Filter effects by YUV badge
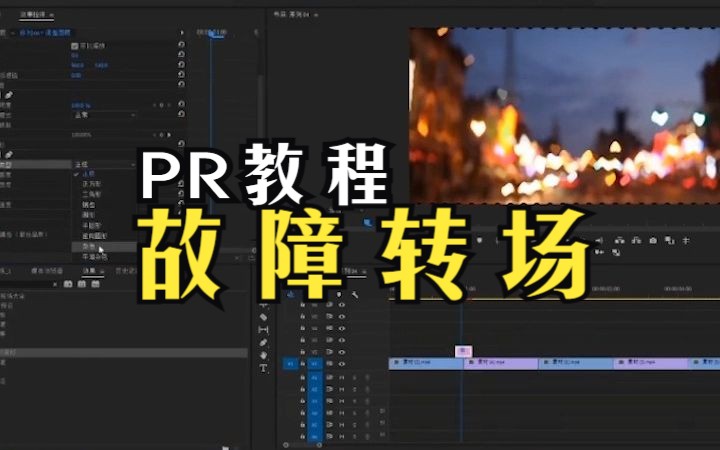This screenshot has width=720, height=450. pos(96,284)
